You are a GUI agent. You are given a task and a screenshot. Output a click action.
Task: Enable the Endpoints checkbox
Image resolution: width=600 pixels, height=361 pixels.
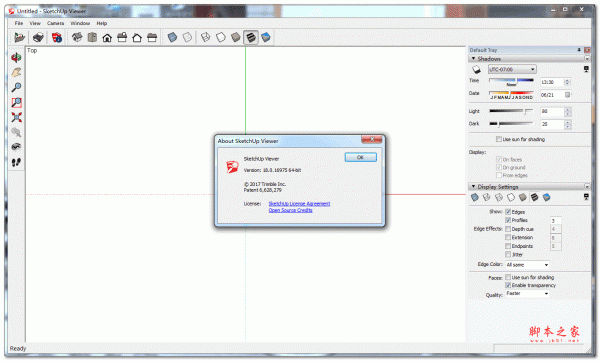click(508, 246)
